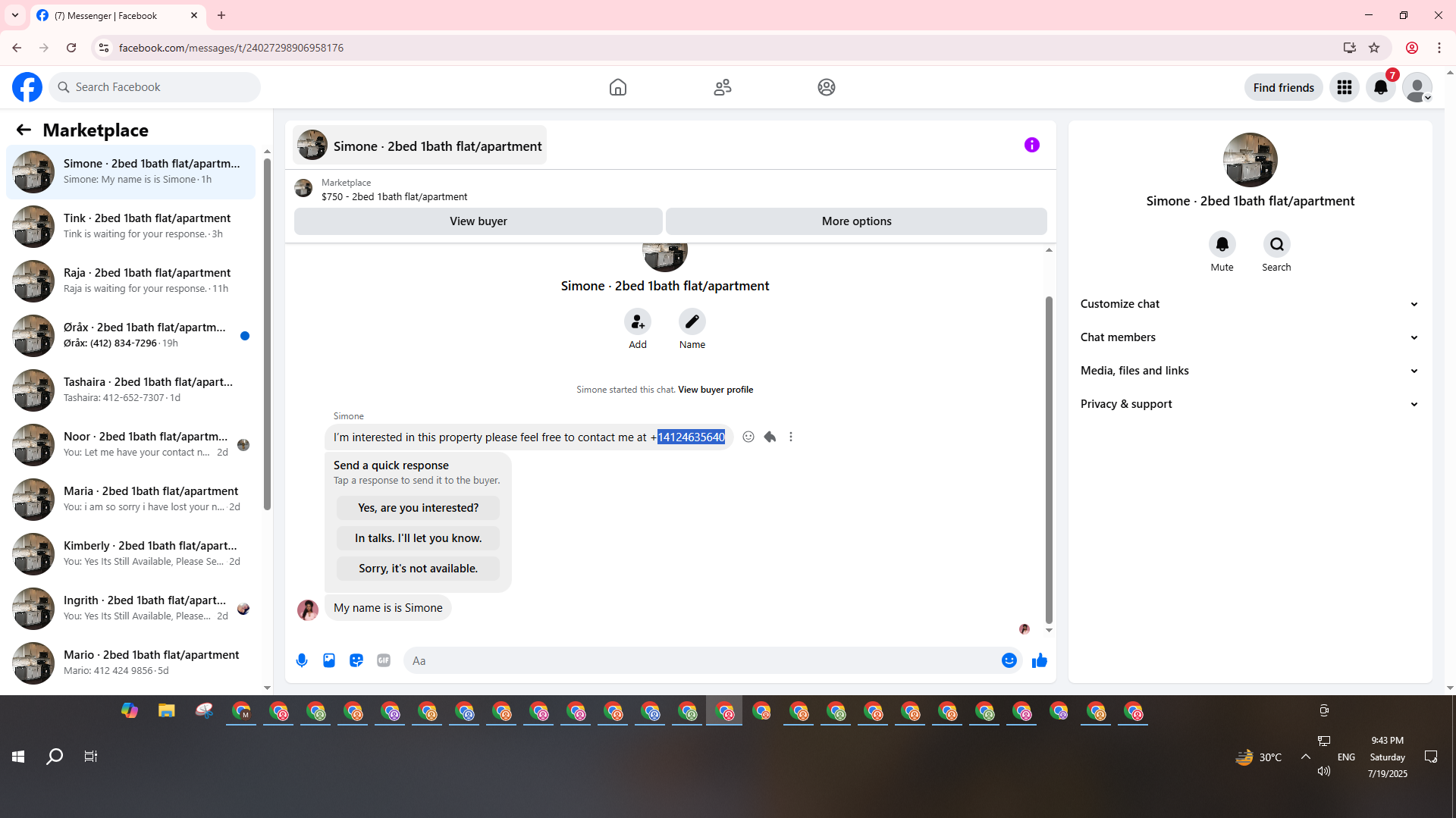Click the Aa message input field
1456x818 pixels.
(701, 660)
